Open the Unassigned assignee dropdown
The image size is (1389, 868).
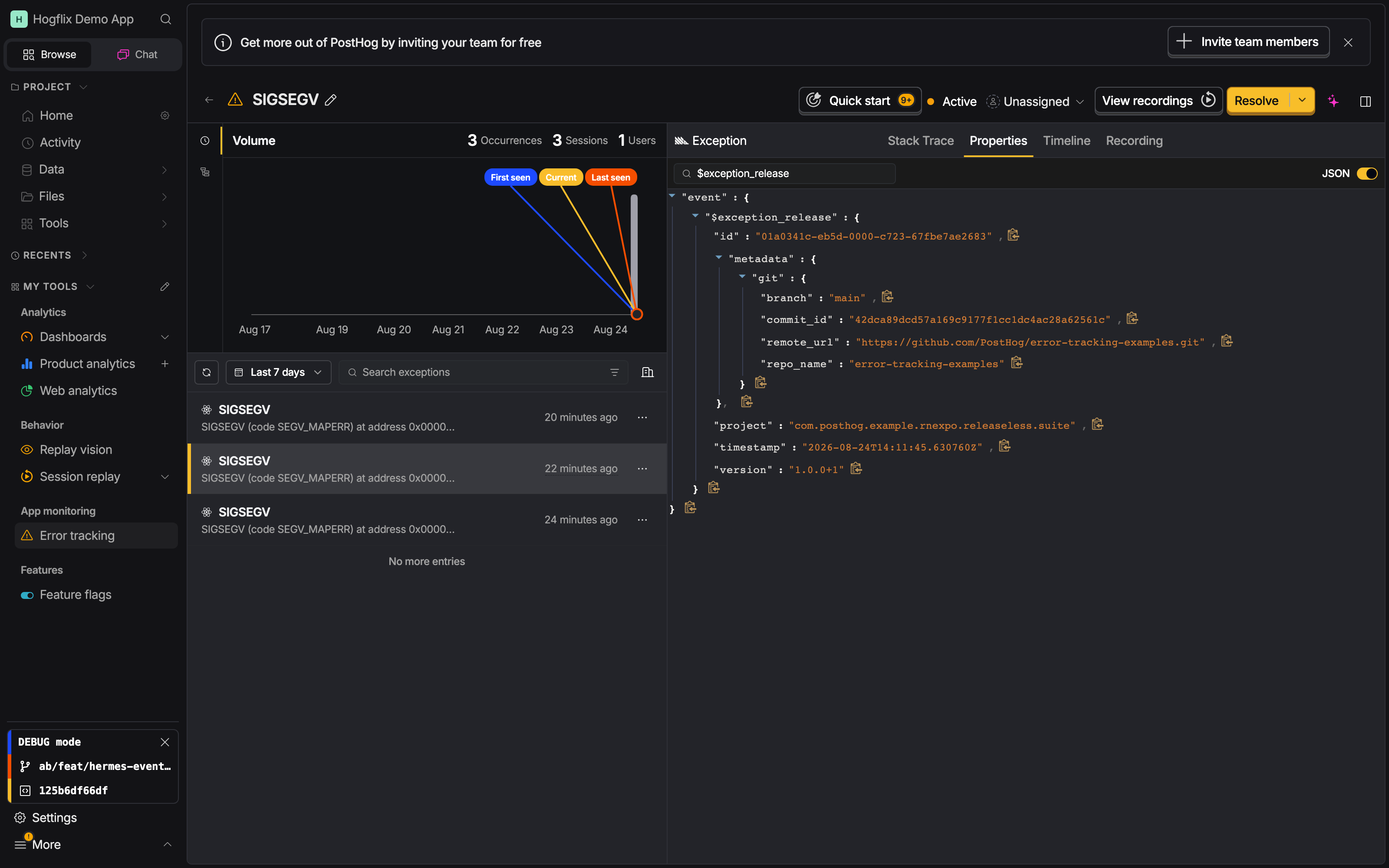[x=1035, y=102]
